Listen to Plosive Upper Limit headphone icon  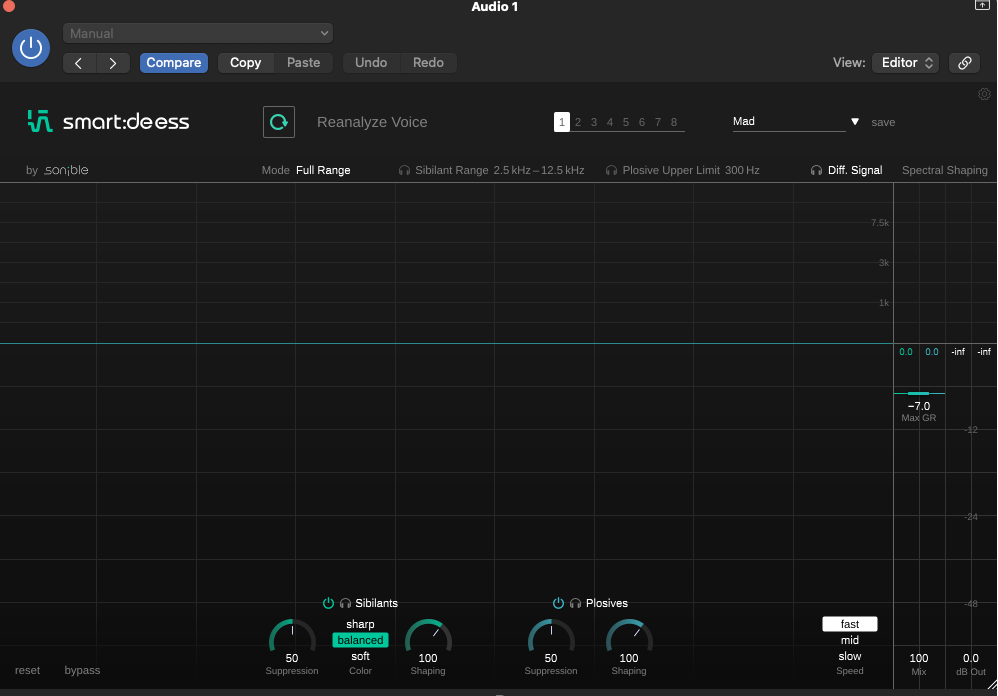[612, 171]
